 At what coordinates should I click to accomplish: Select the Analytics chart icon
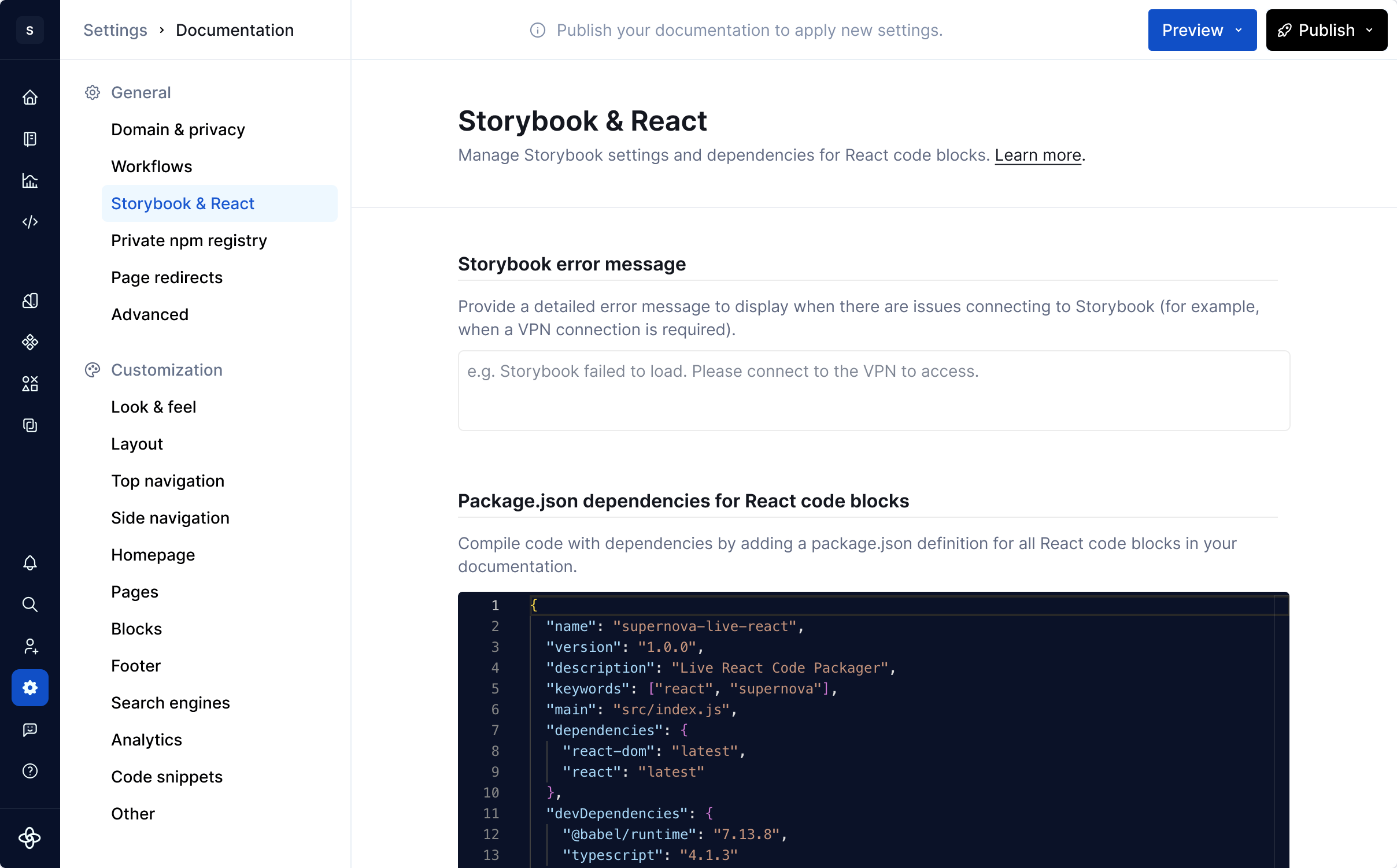(x=30, y=180)
